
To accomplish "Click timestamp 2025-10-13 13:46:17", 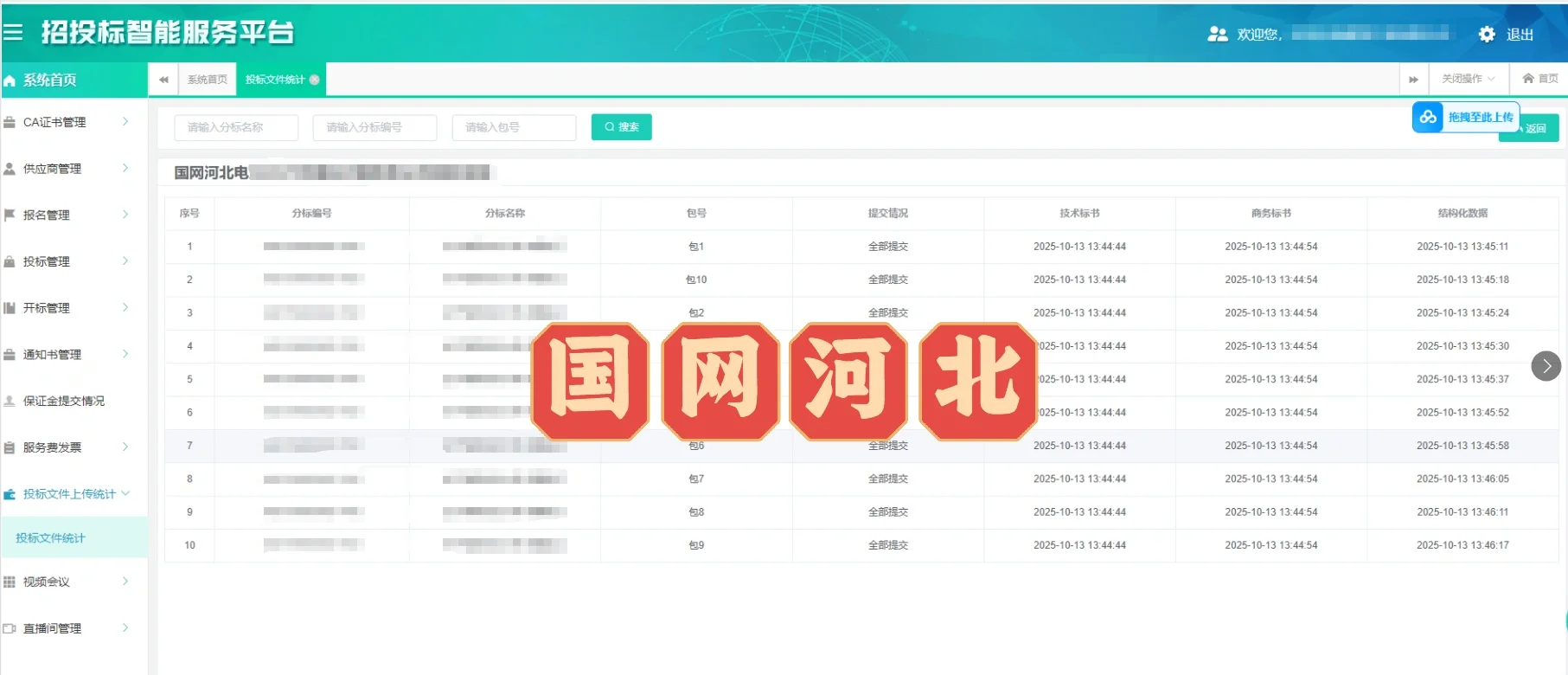I will coord(1462,545).
